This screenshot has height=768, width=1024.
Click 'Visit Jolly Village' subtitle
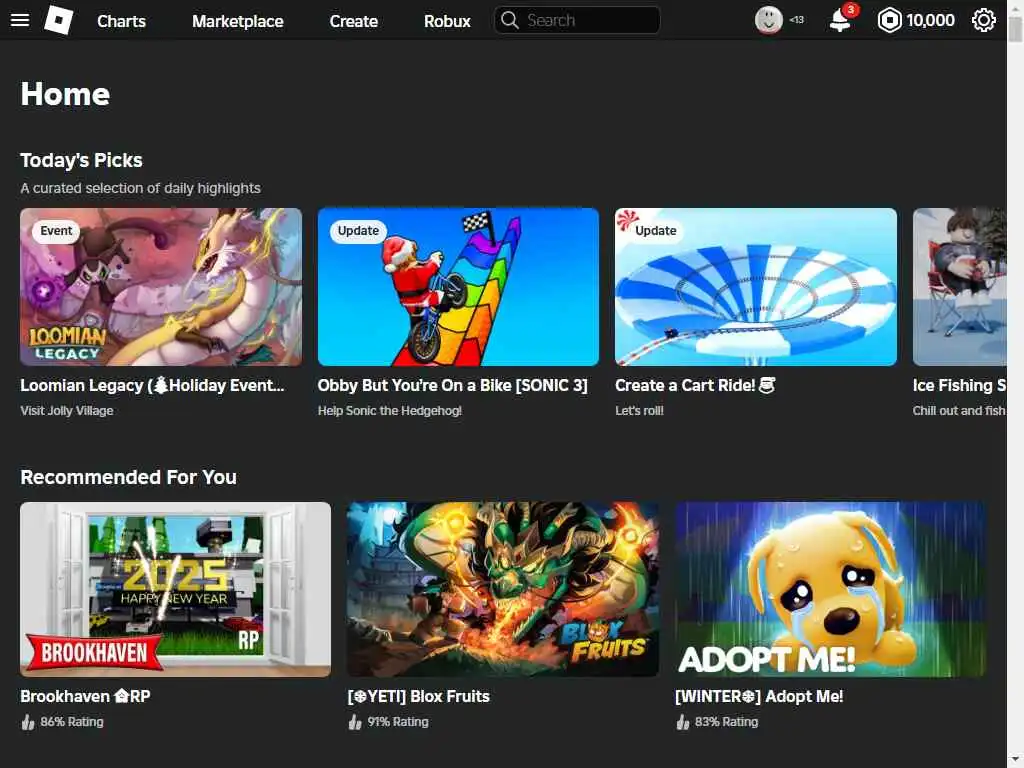pos(67,411)
